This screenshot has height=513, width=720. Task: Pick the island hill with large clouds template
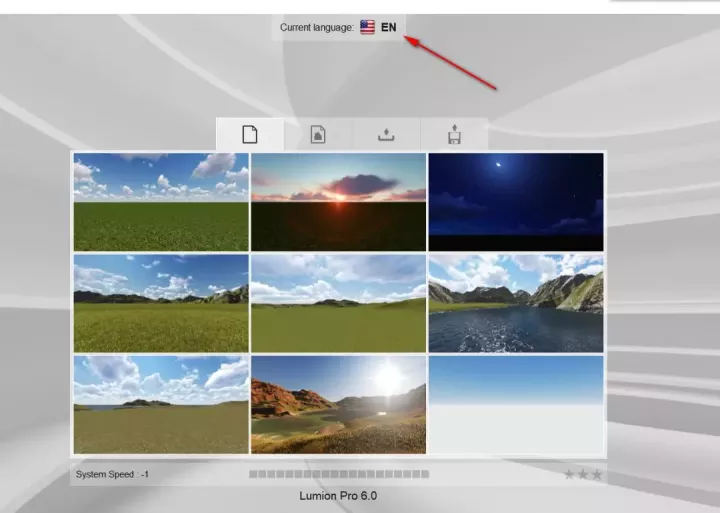tap(161, 405)
